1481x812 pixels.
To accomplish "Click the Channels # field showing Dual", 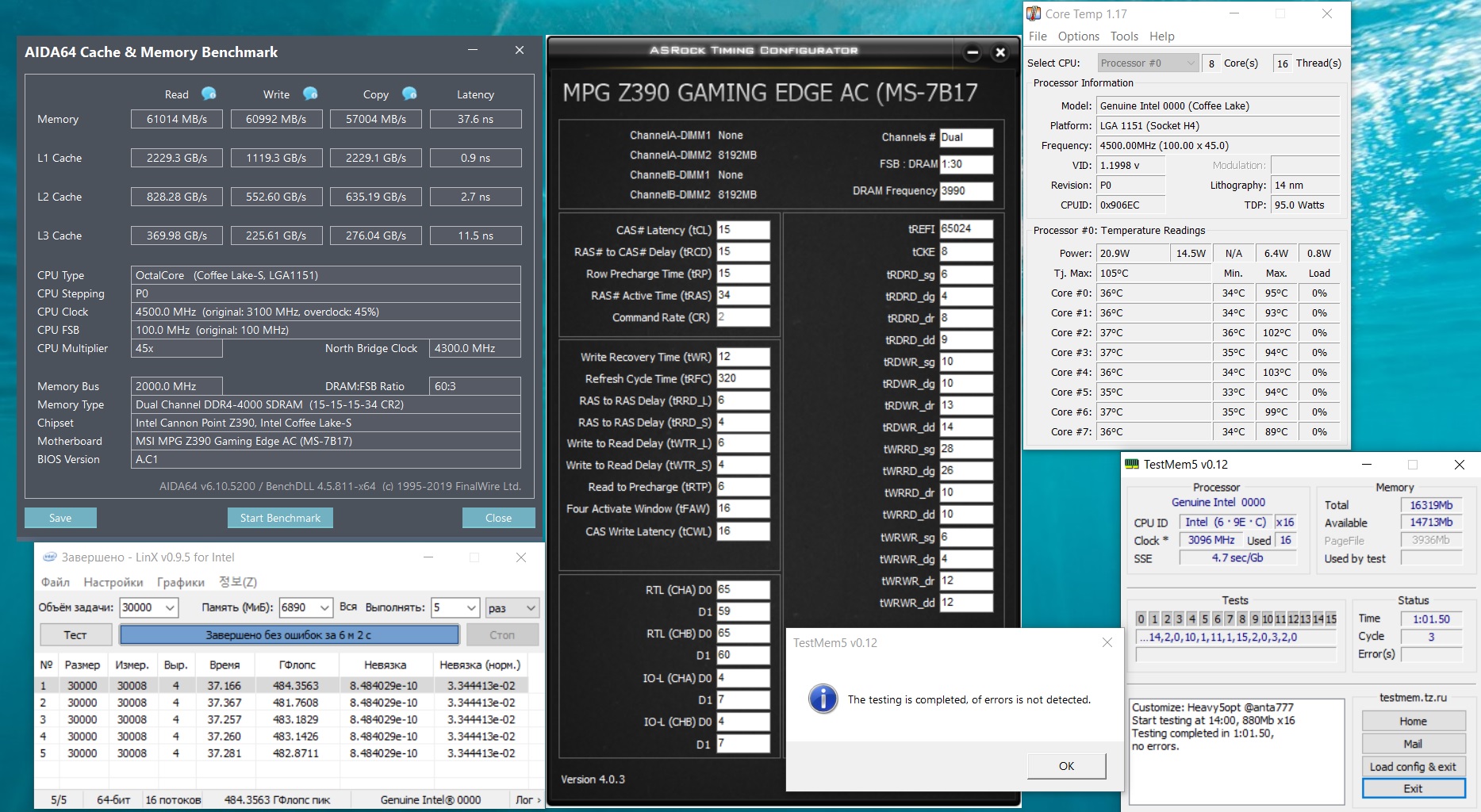I will (966, 137).
